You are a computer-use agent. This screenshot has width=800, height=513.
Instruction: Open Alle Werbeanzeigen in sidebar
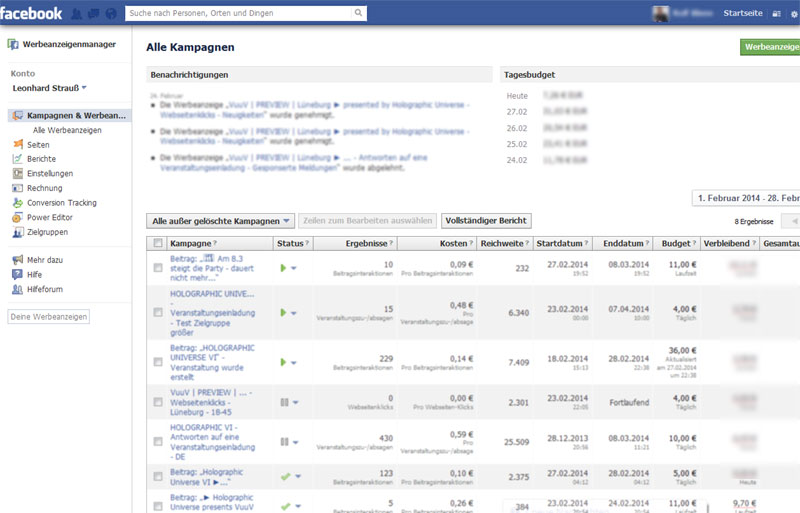coord(67,130)
